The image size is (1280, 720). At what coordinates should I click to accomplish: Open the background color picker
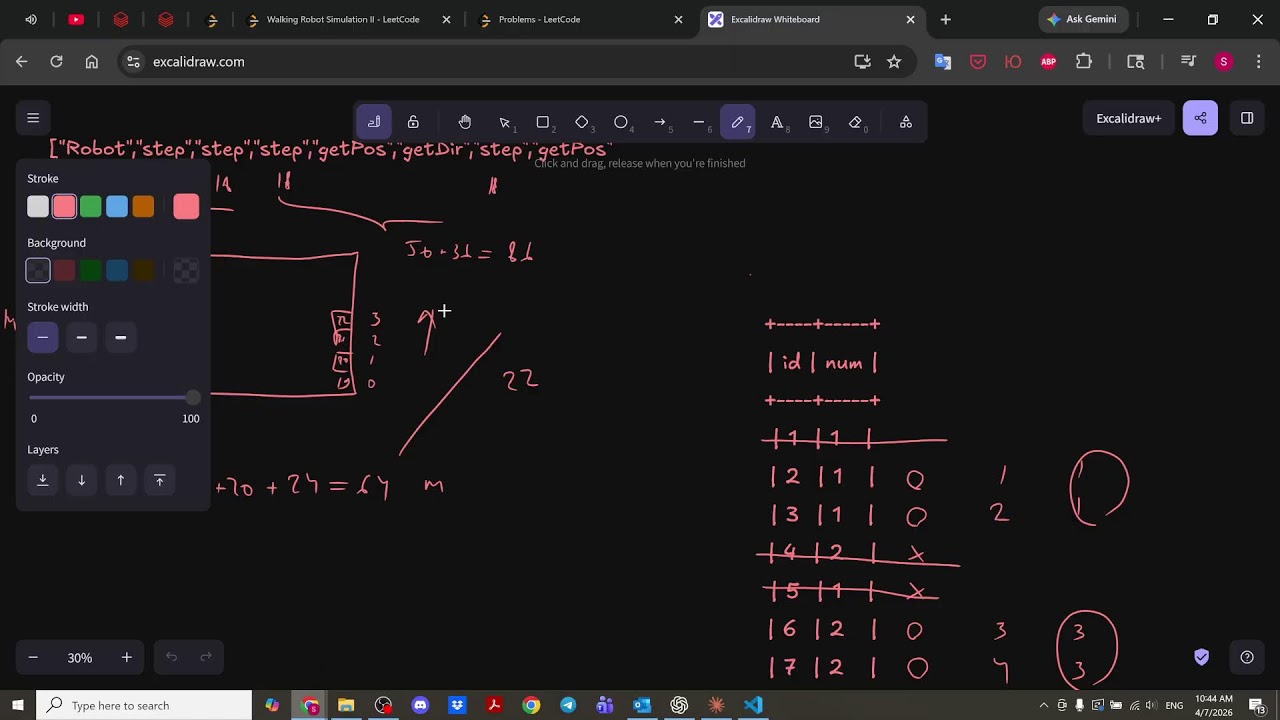[186, 270]
